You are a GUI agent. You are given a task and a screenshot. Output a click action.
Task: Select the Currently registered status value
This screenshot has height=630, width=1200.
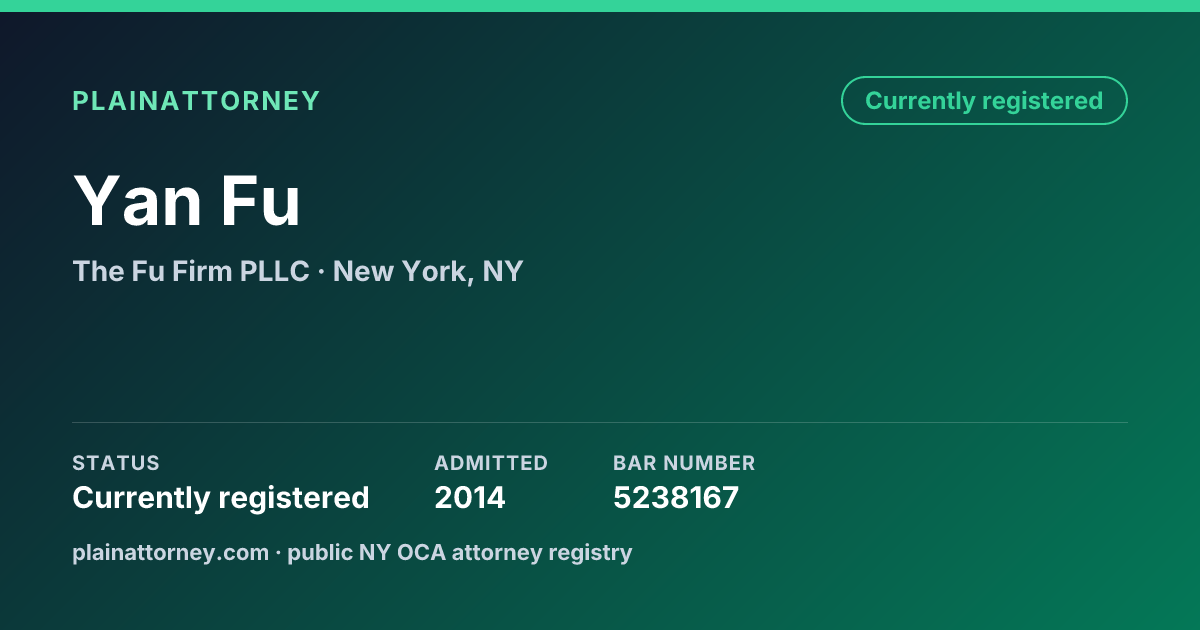221,497
